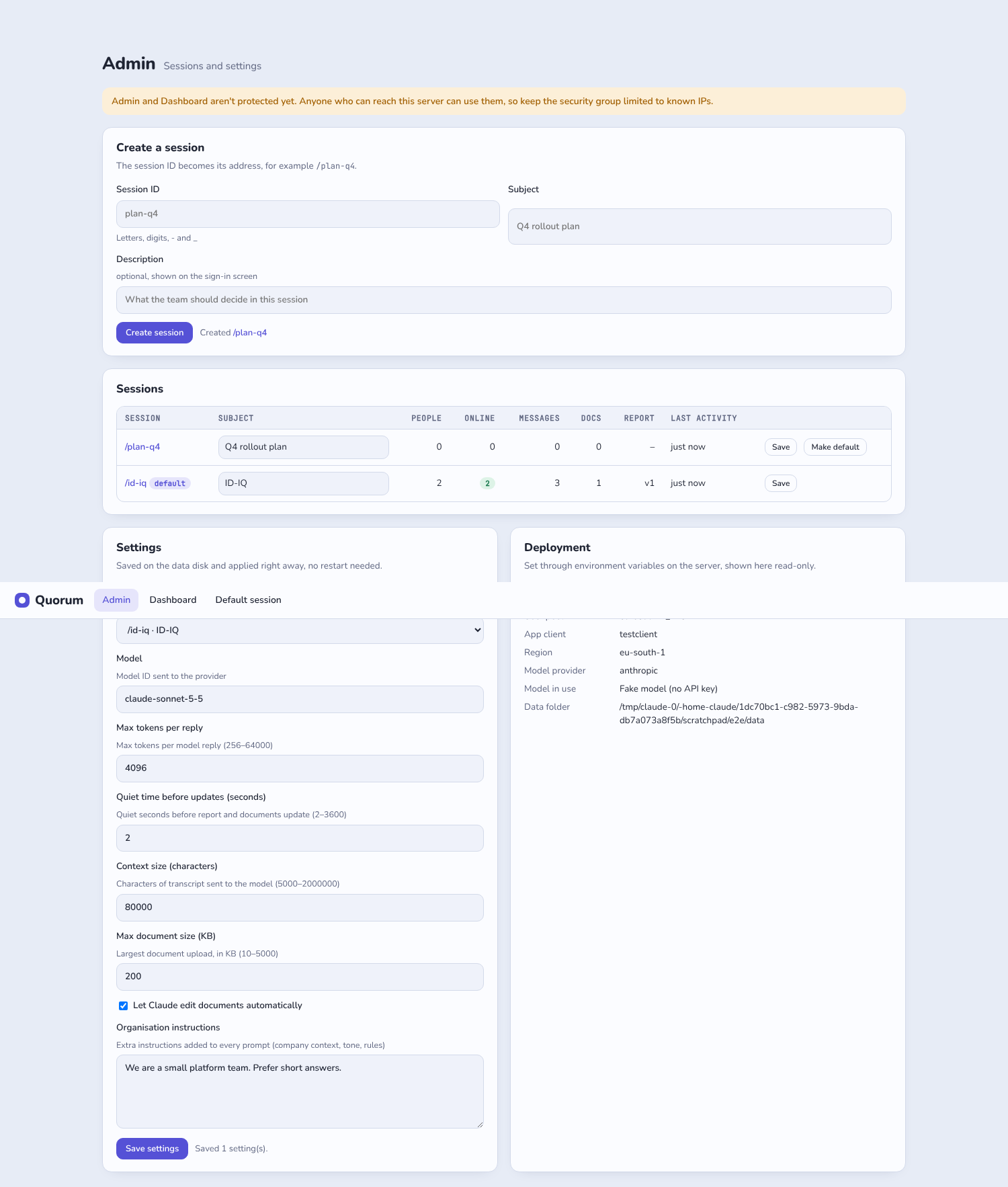Open the /id-iq session link in table

click(136, 483)
